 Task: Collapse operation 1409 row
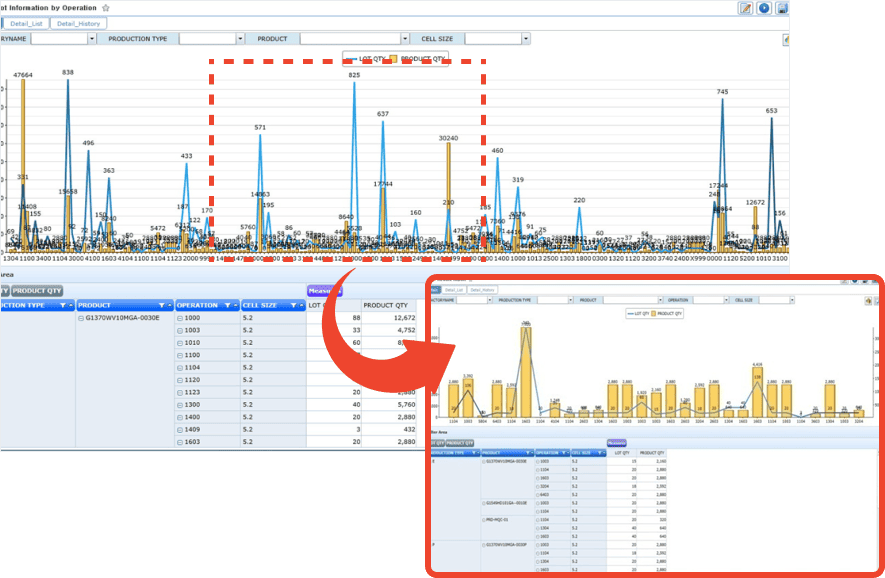(x=180, y=430)
